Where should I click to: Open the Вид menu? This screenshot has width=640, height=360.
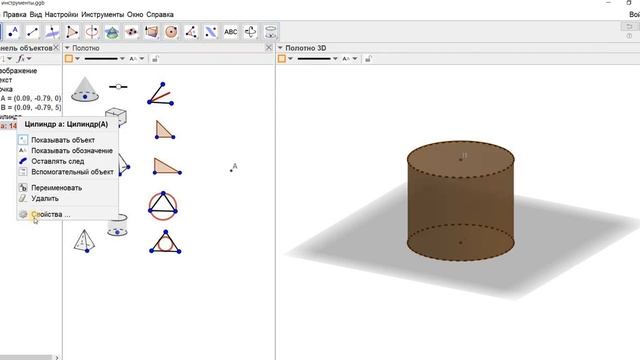(x=36, y=14)
